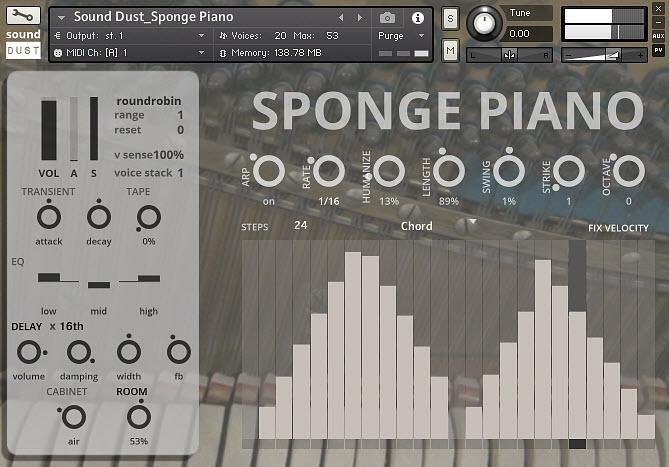Click the stereo pan slider
This screenshot has height=467, width=669.
pos(509,55)
